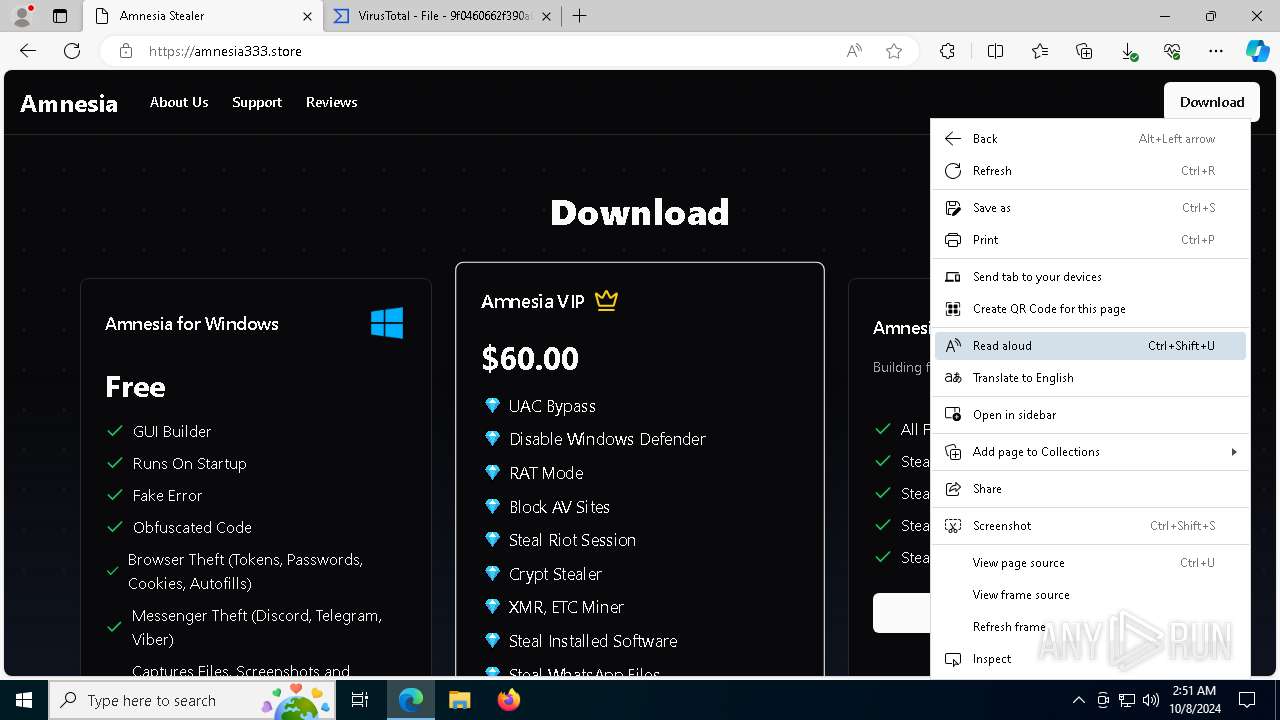Open the Copilot sidebar icon
The width and height of the screenshot is (1280, 720).
[1257, 51]
